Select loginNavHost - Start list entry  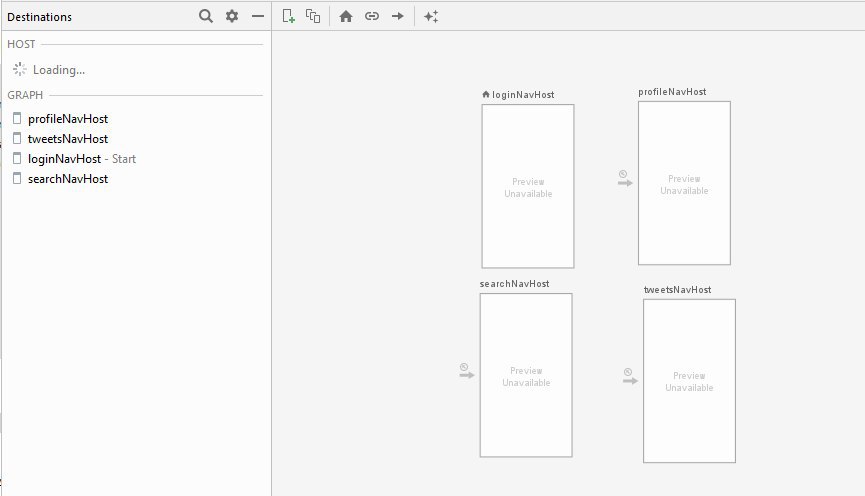point(82,159)
